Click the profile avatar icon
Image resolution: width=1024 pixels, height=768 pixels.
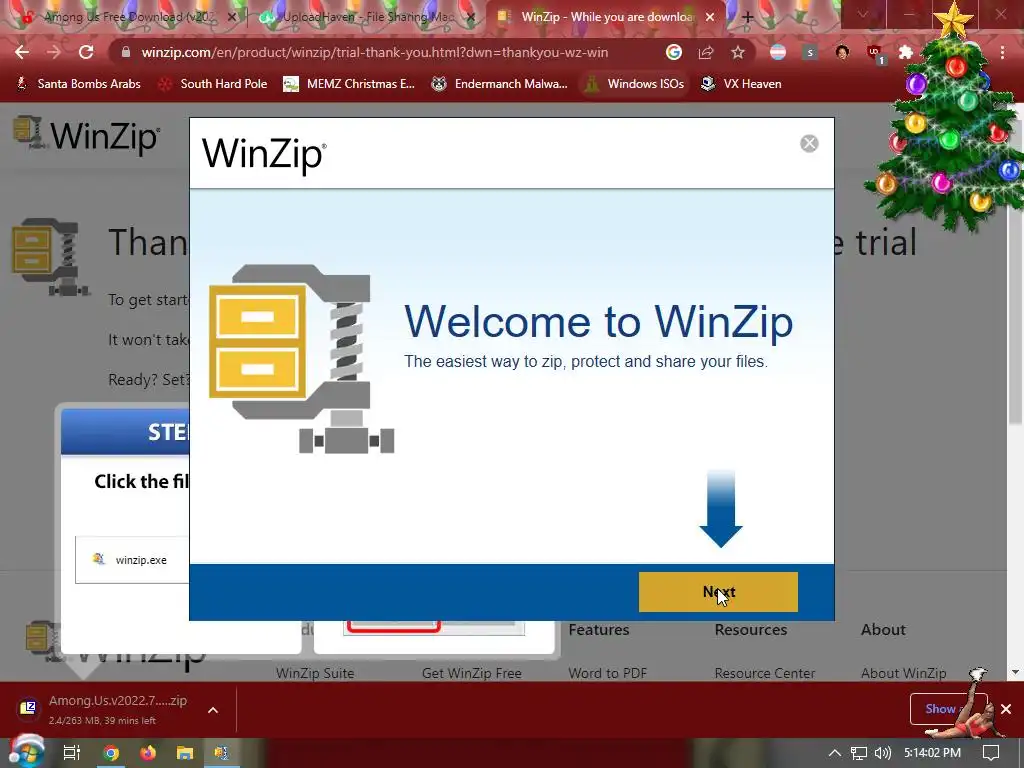tap(842, 52)
